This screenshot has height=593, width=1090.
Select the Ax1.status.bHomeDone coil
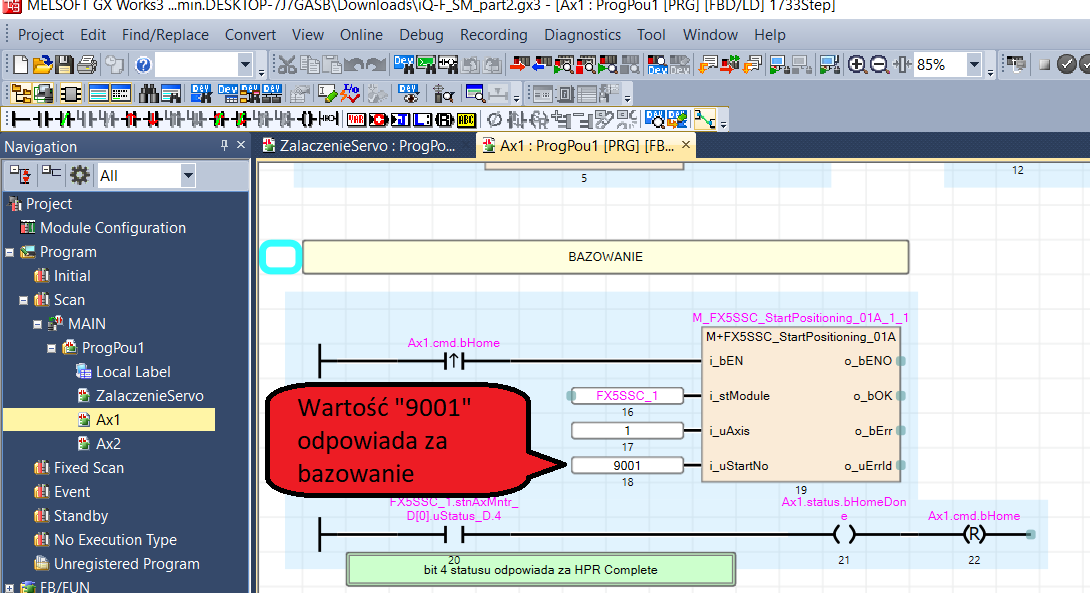click(844, 535)
